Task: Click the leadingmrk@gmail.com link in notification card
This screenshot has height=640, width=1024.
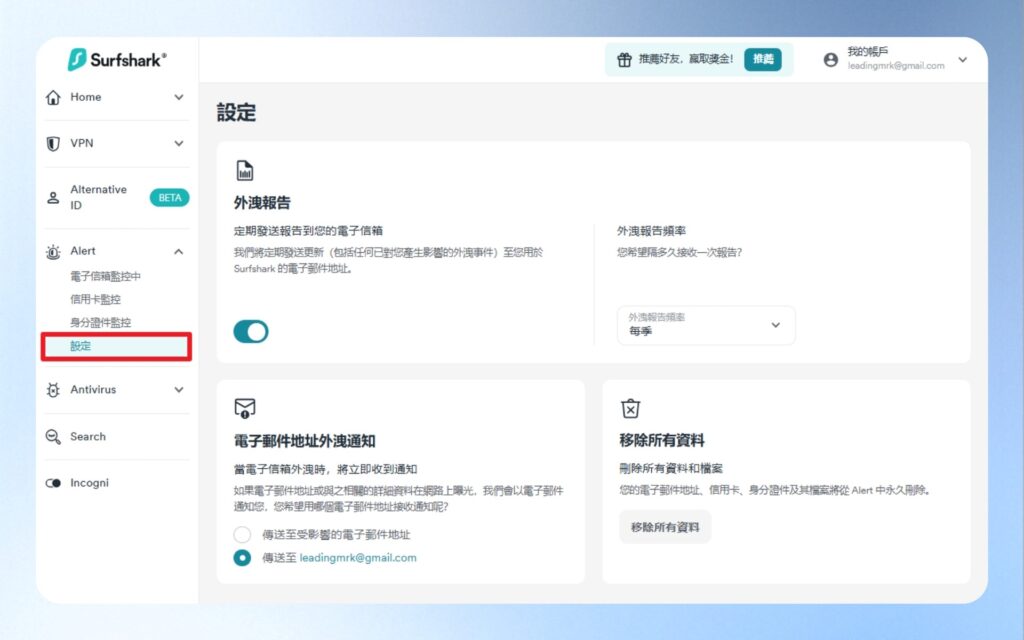Action: click(x=358, y=558)
